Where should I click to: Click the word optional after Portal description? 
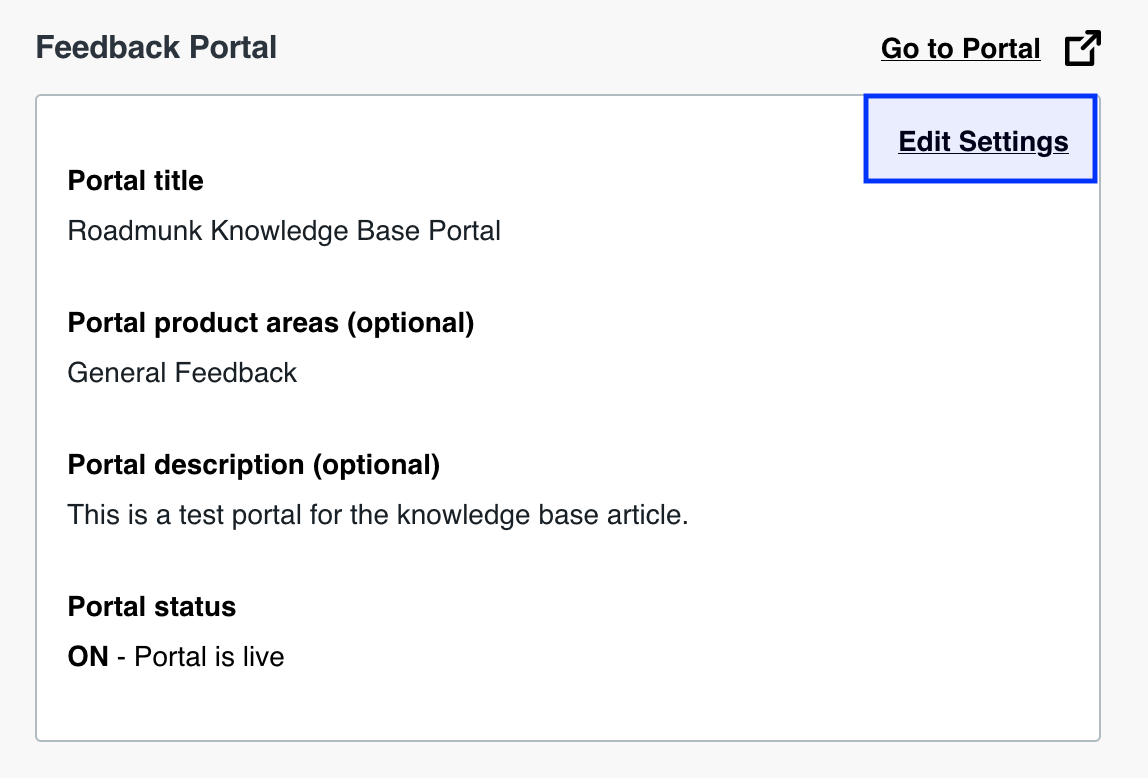pyautogui.click(x=376, y=465)
